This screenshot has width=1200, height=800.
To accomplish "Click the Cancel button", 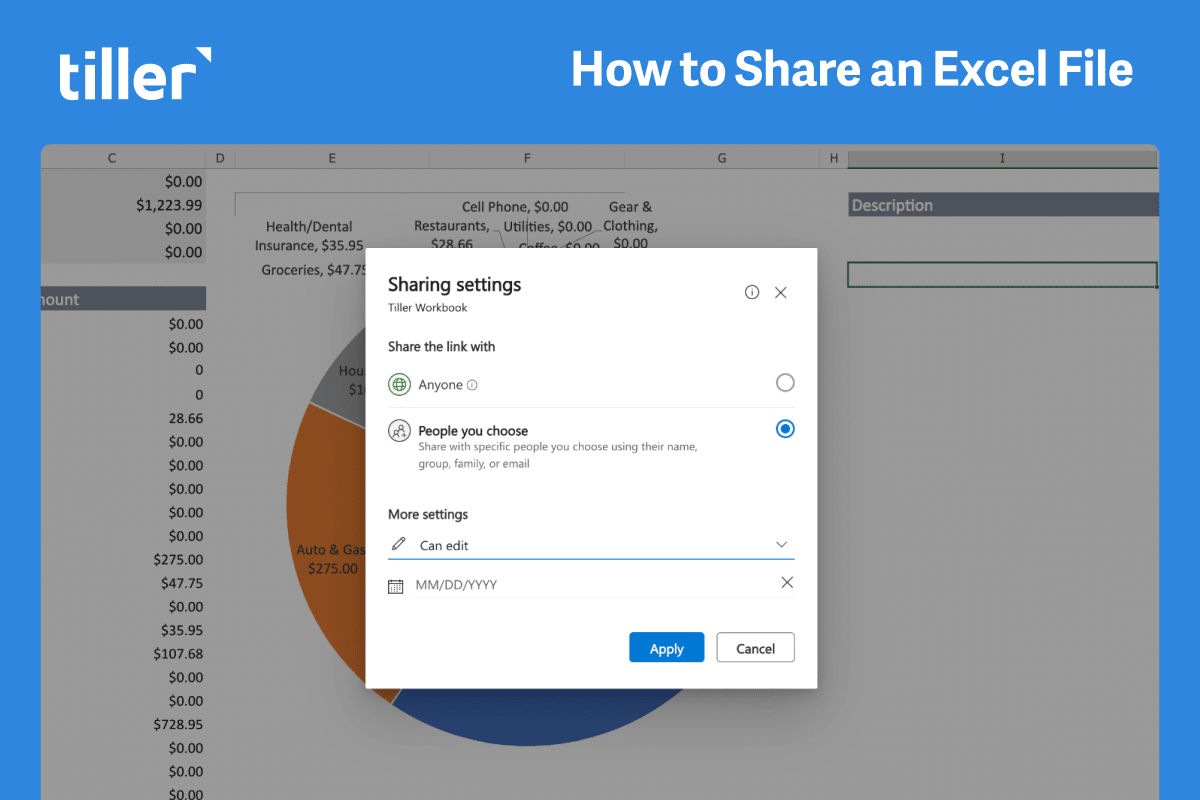I will (x=755, y=648).
